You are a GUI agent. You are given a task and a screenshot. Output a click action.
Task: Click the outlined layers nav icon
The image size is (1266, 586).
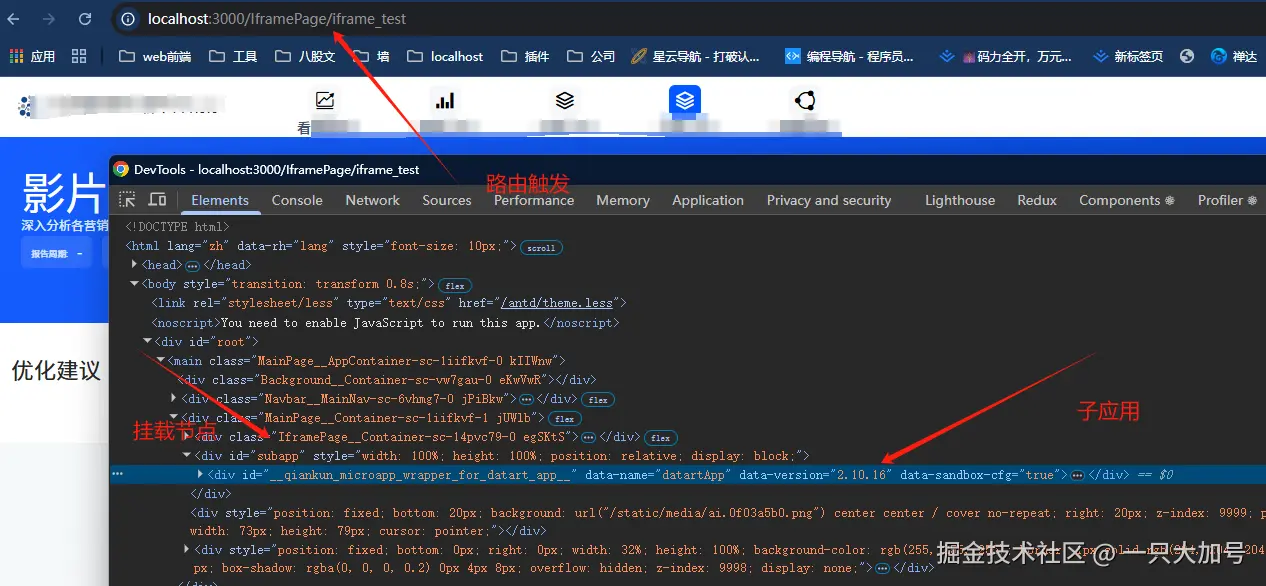565,100
